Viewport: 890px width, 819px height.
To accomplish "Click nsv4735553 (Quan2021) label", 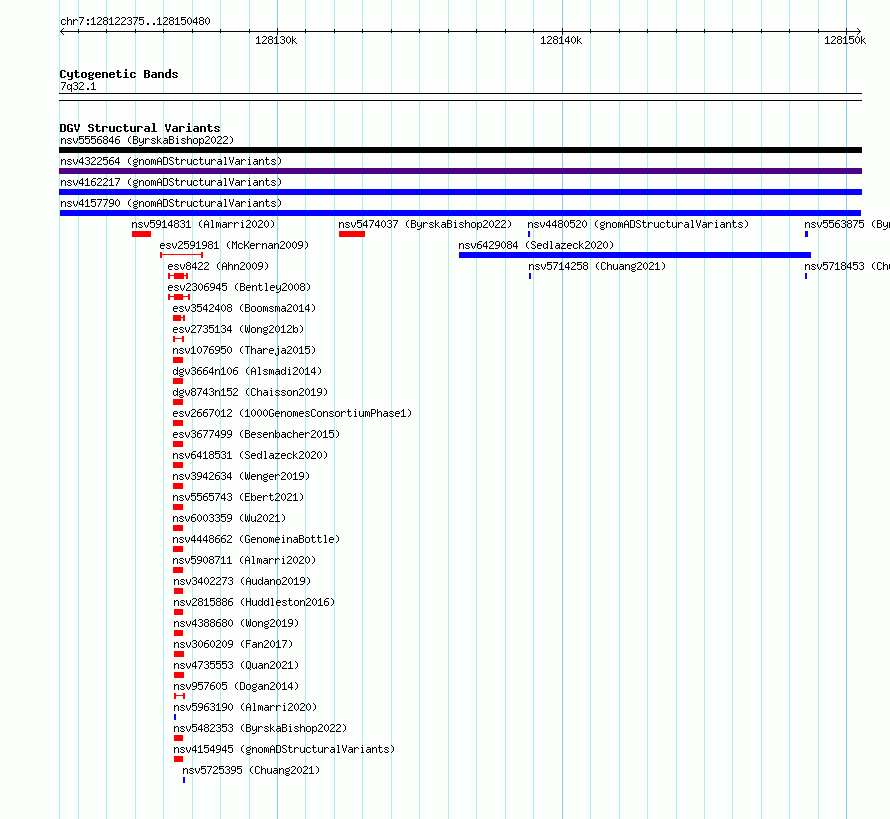I will click(236, 665).
